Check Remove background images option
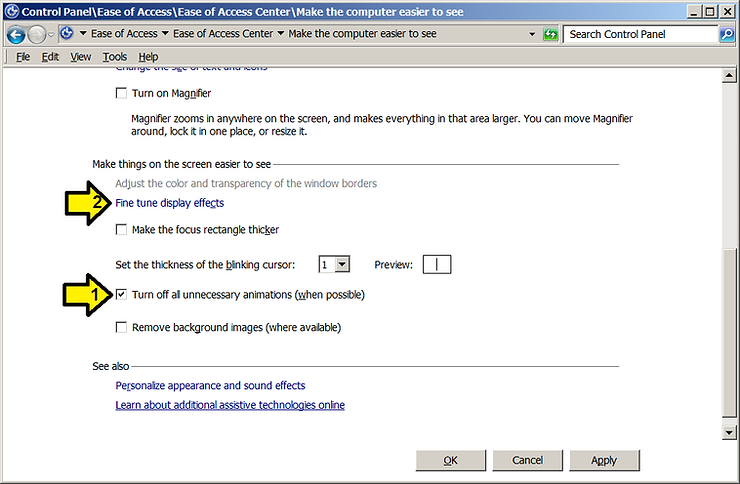 click(121, 327)
